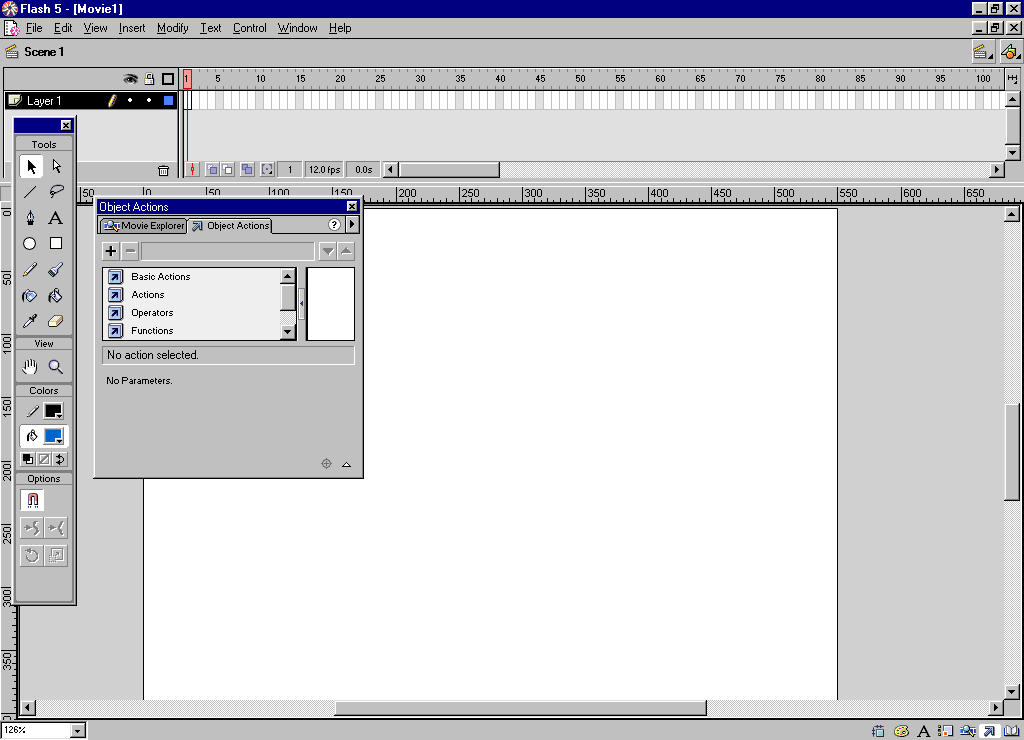Expand the Functions category
This screenshot has width=1024, height=740.
coord(152,330)
